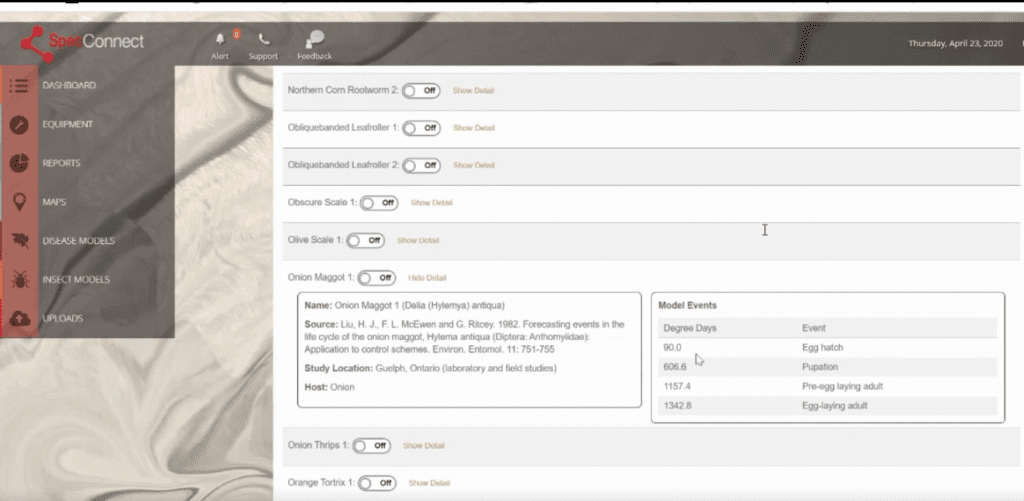Screen dimensions: 1024x501
Task: Click the Model Events heading
Action: [x=687, y=305]
